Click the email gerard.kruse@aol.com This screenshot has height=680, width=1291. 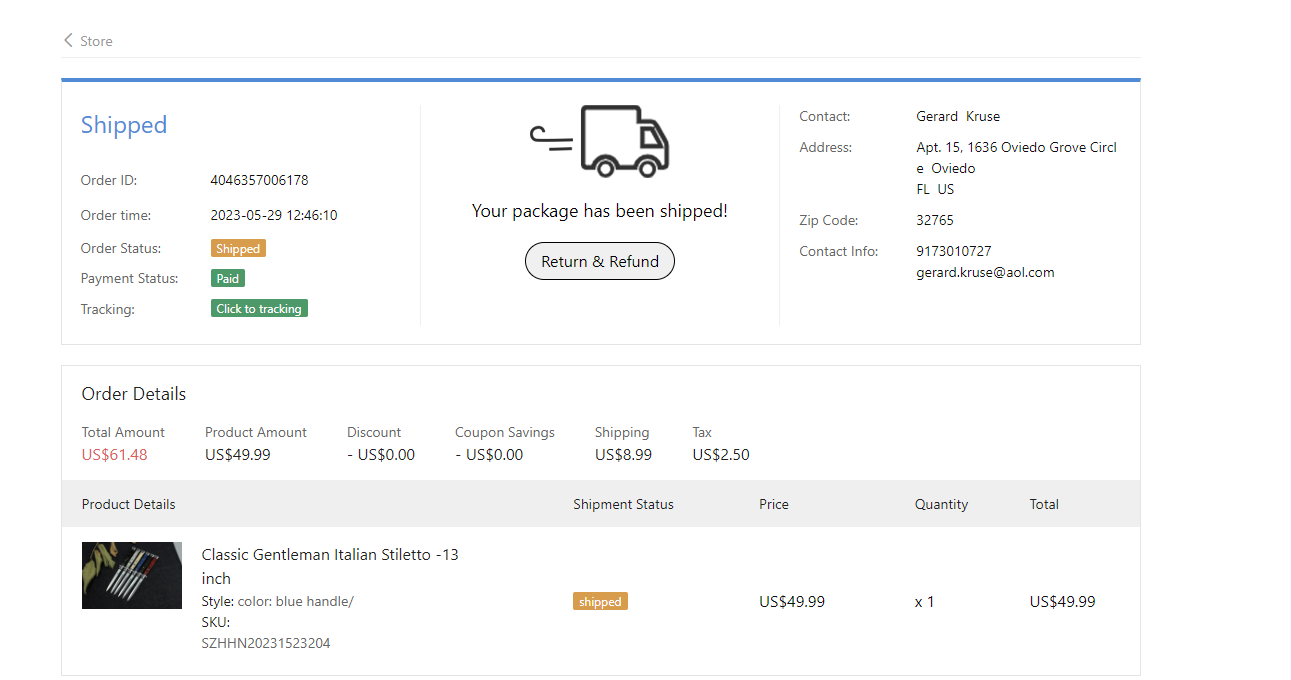point(985,272)
